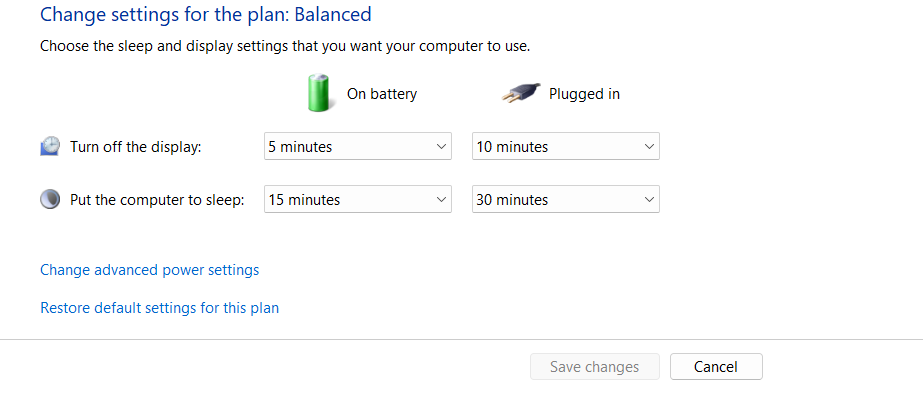Viewport: 923px width, 402px height.
Task: Click the Plugged in column label
Action: [584, 94]
